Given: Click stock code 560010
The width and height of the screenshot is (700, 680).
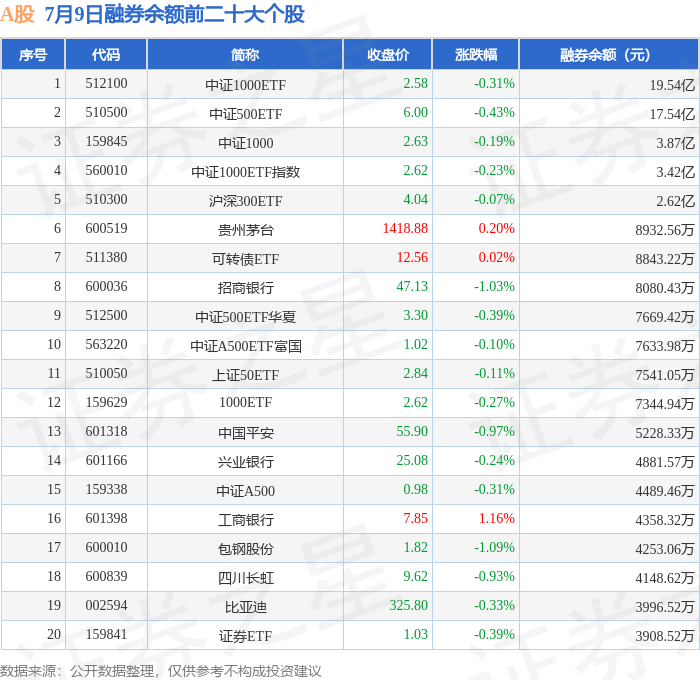Looking at the screenshot, I should coord(106,170).
